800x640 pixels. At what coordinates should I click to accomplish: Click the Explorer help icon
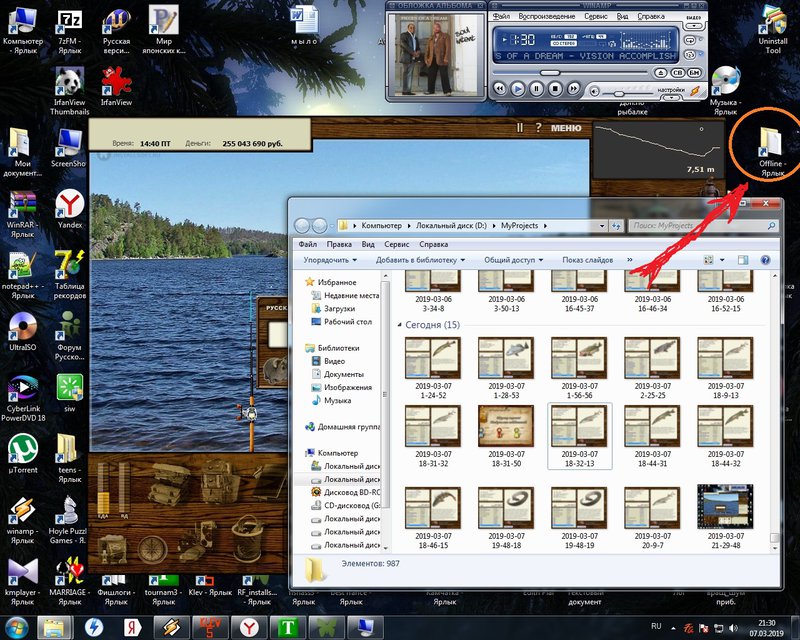[765, 260]
